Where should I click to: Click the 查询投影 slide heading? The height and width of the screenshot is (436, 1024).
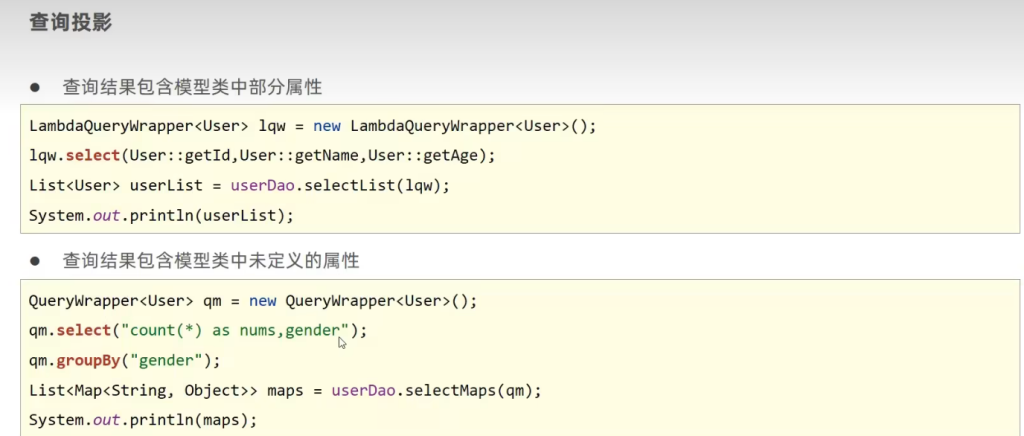point(69,23)
